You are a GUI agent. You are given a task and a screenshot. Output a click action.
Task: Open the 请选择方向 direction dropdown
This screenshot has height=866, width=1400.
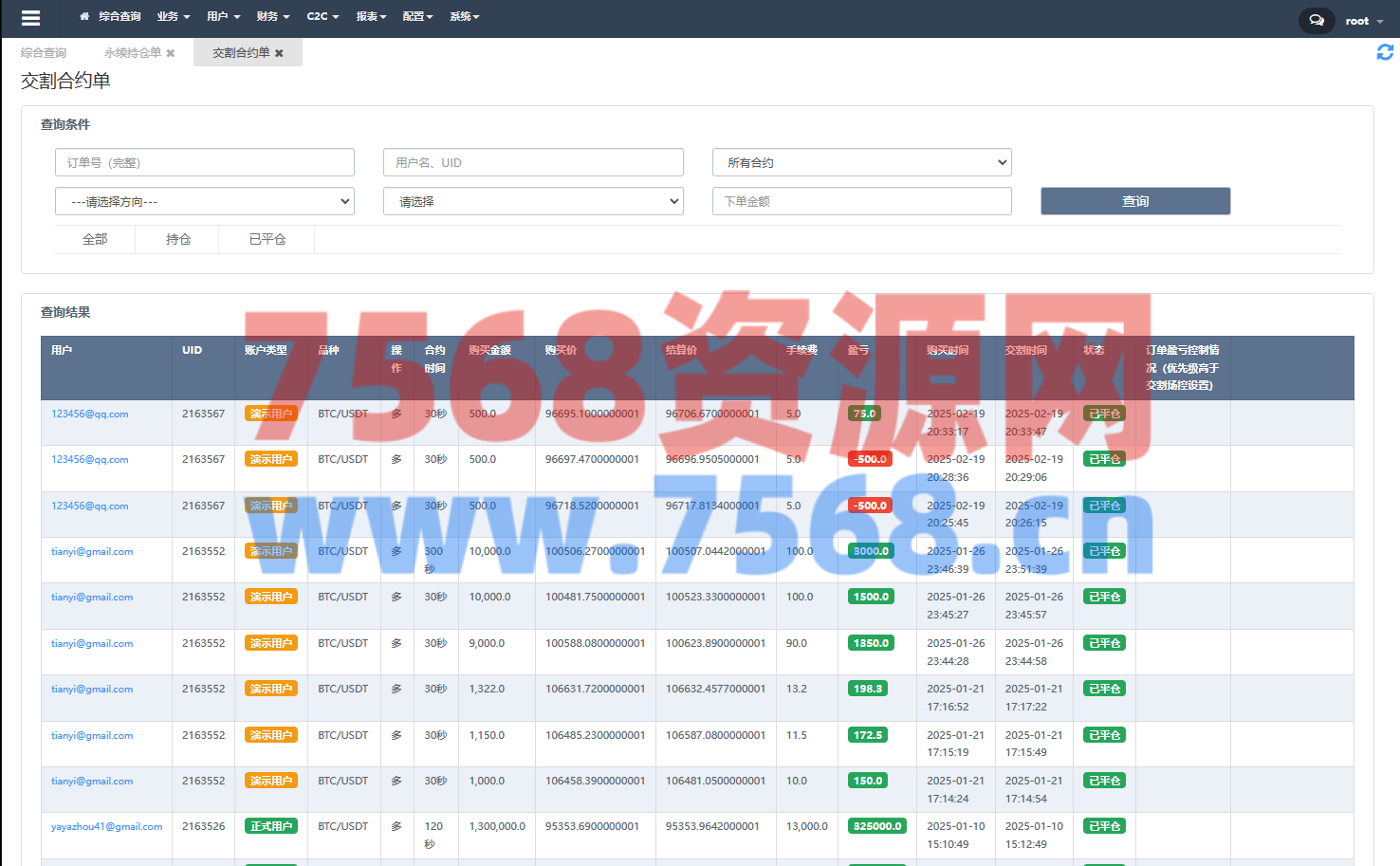pos(205,201)
